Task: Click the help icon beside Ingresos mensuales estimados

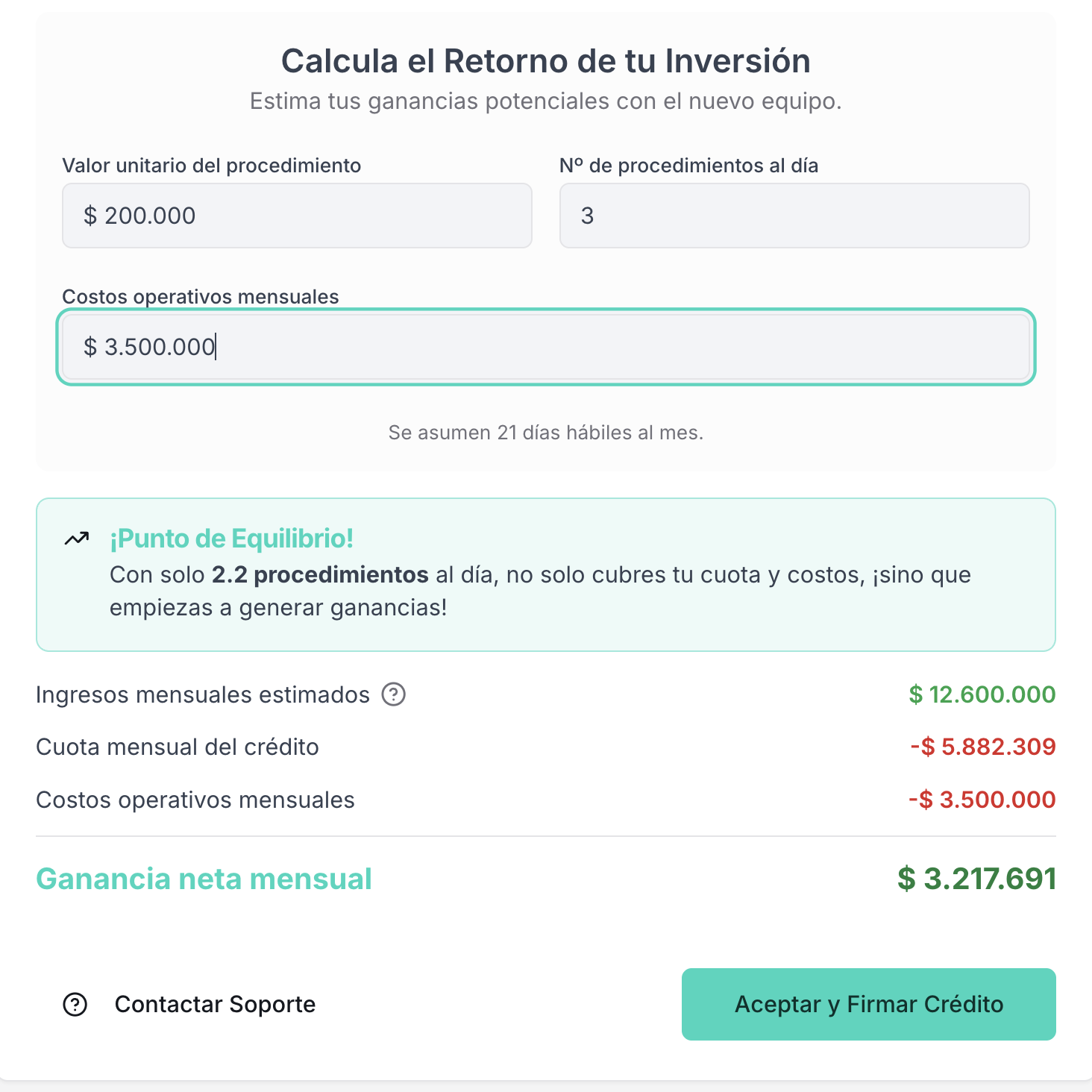Action: (393, 694)
